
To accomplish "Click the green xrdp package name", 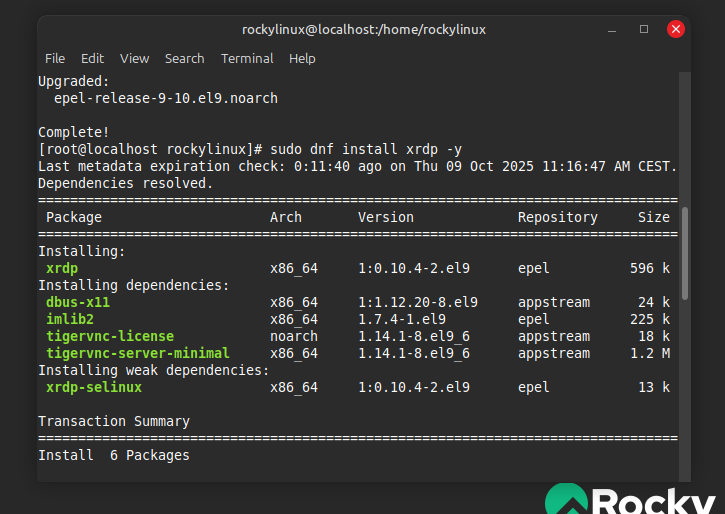I will point(62,268).
